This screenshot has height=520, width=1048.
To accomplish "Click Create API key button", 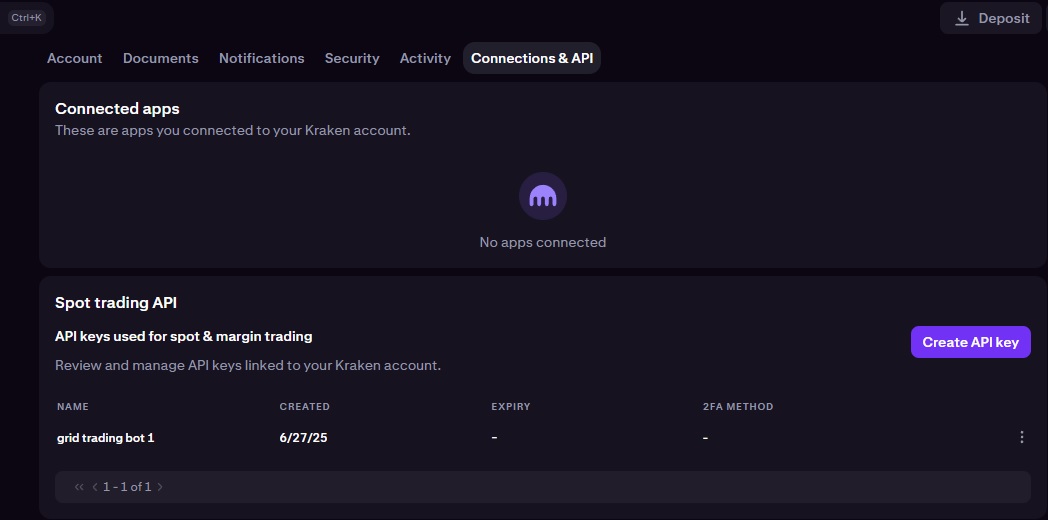I will (x=970, y=342).
